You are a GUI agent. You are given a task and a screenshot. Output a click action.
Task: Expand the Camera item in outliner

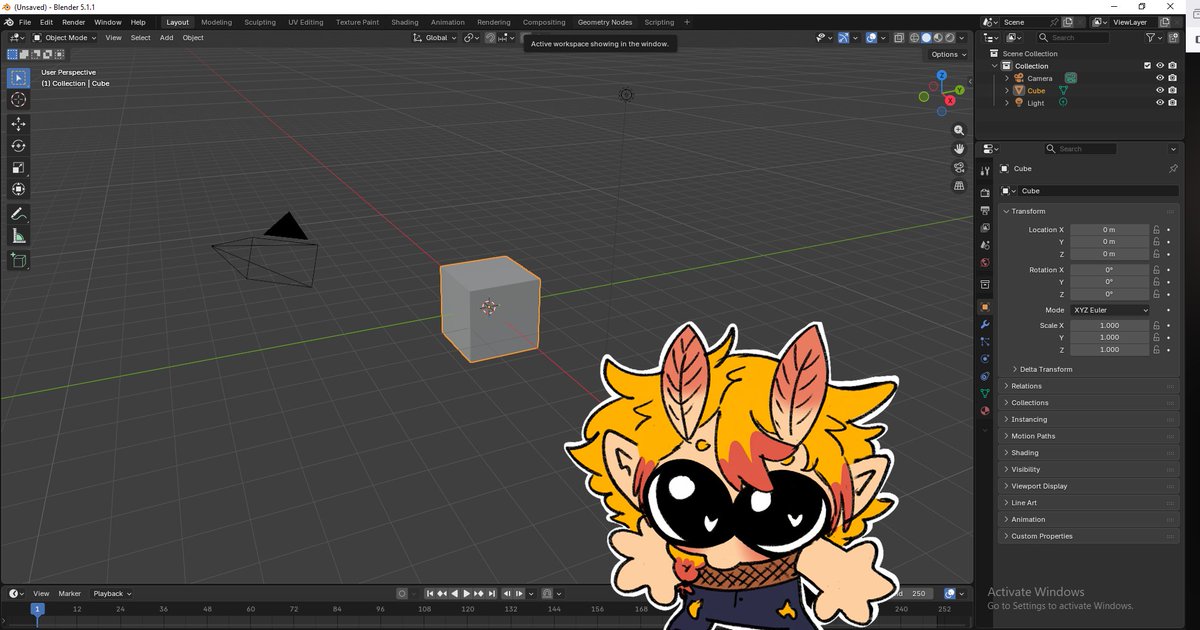1007,78
